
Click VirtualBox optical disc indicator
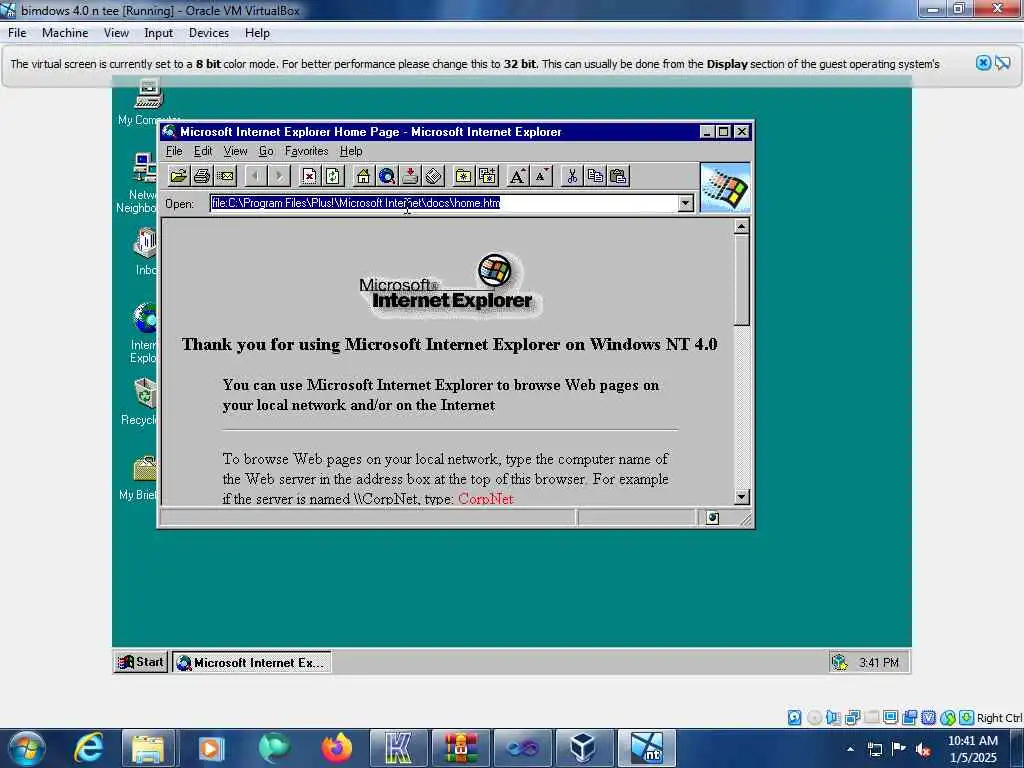click(x=814, y=718)
